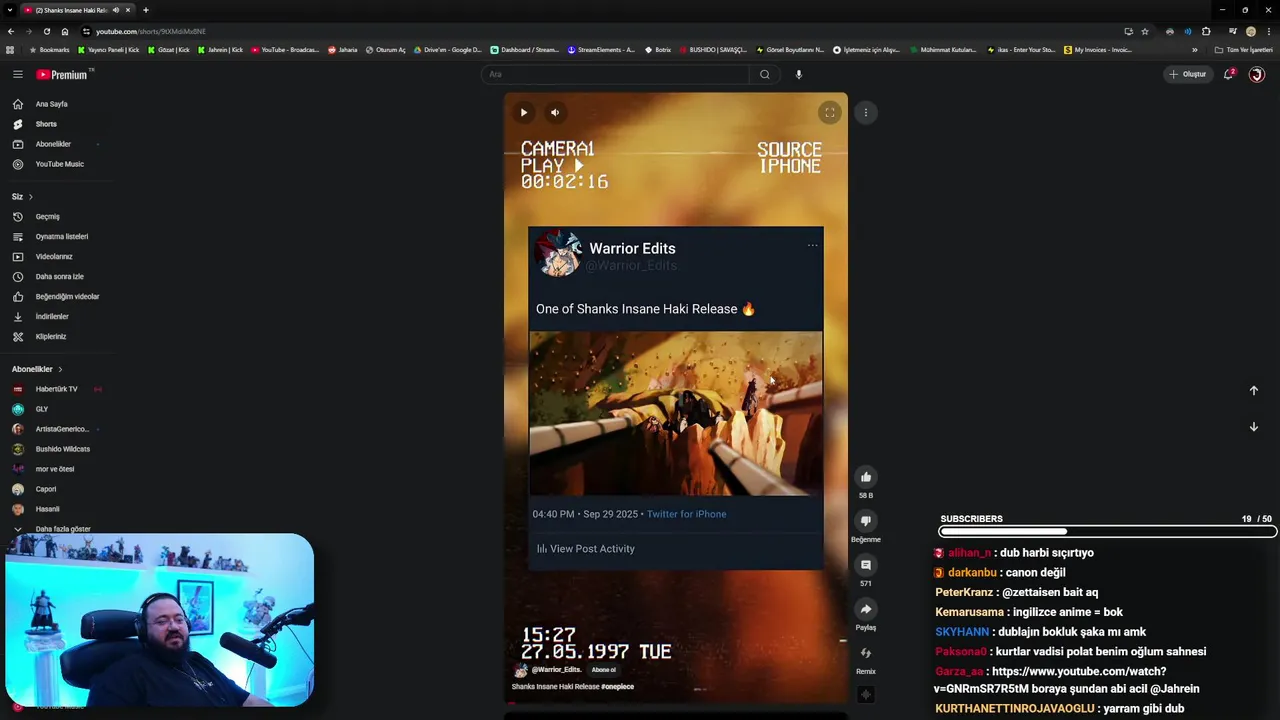This screenshot has height=720, width=1280.
Task: Open Yayıncı Paneli | Kick bookmark
Action: point(109,50)
